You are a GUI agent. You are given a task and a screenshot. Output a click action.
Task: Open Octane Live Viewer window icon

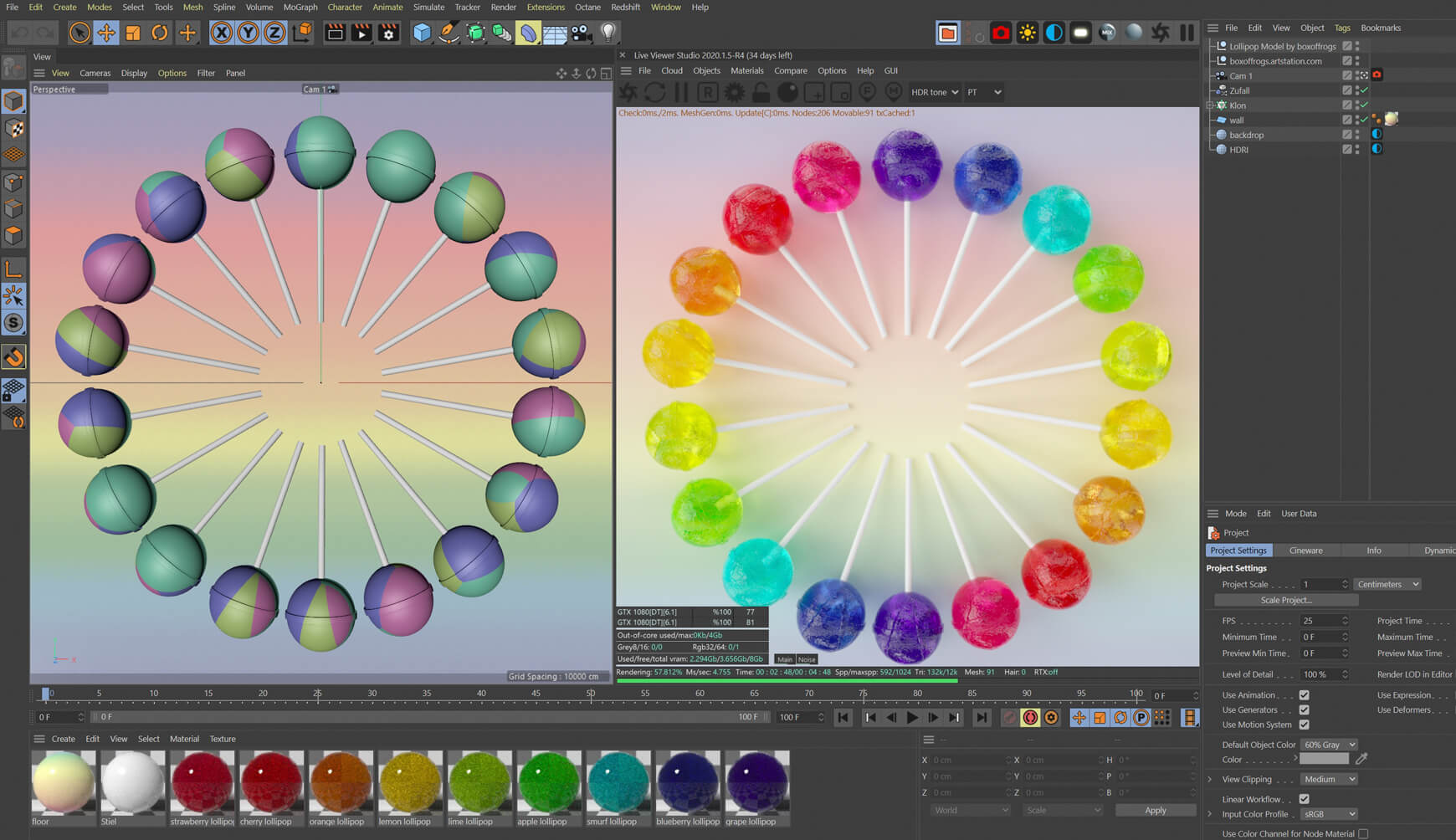tap(947, 33)
